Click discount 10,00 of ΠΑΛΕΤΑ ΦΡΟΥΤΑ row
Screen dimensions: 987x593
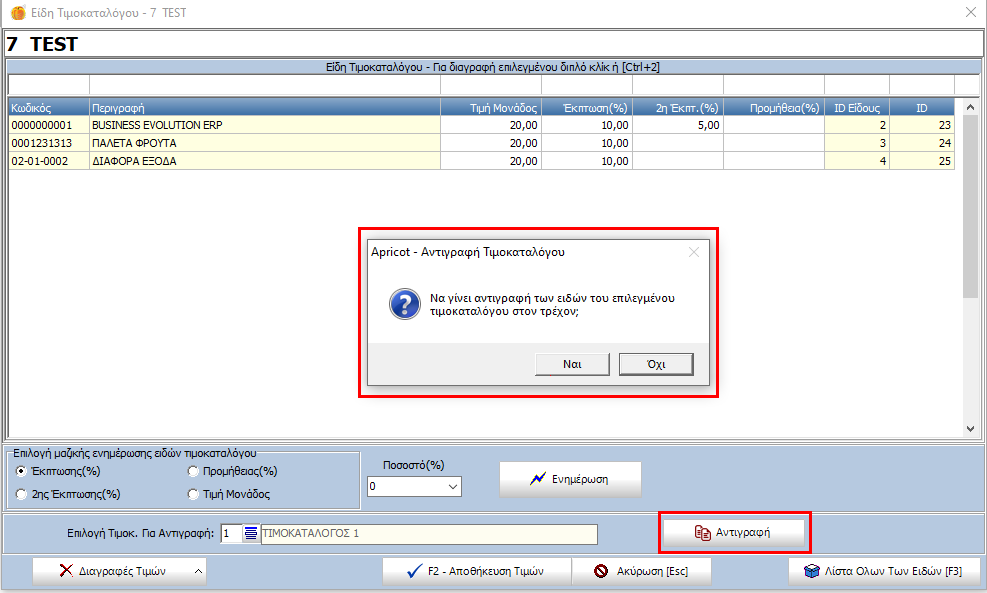tap(587, 143)
